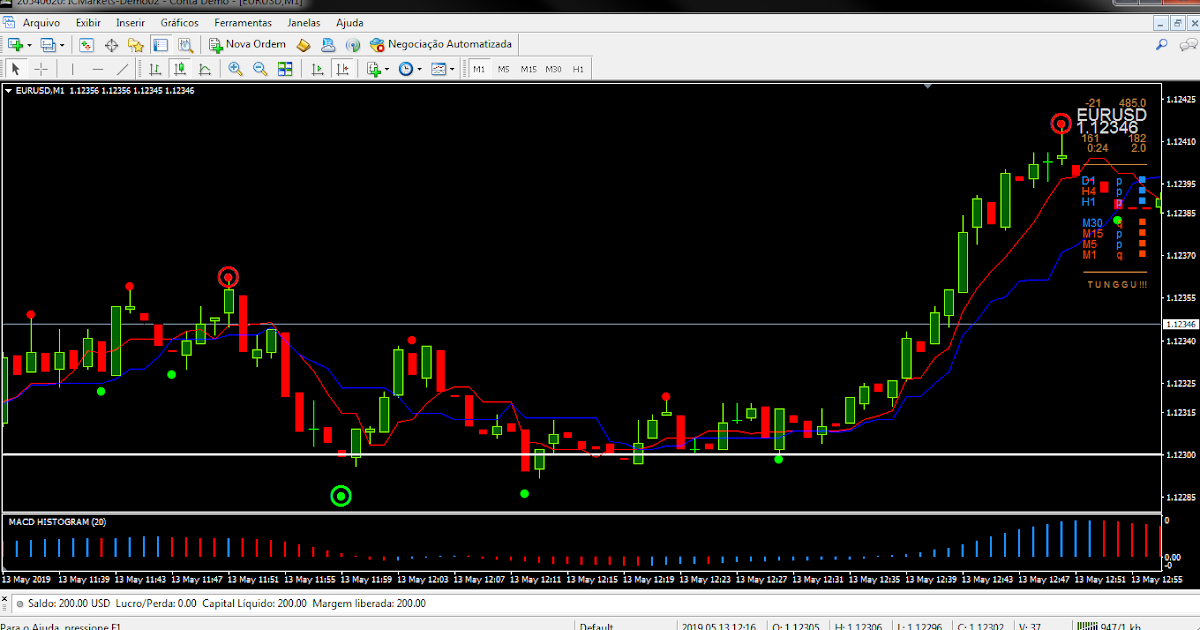
Task: Click the Periods clock icon
Action: tap(405, 69)
